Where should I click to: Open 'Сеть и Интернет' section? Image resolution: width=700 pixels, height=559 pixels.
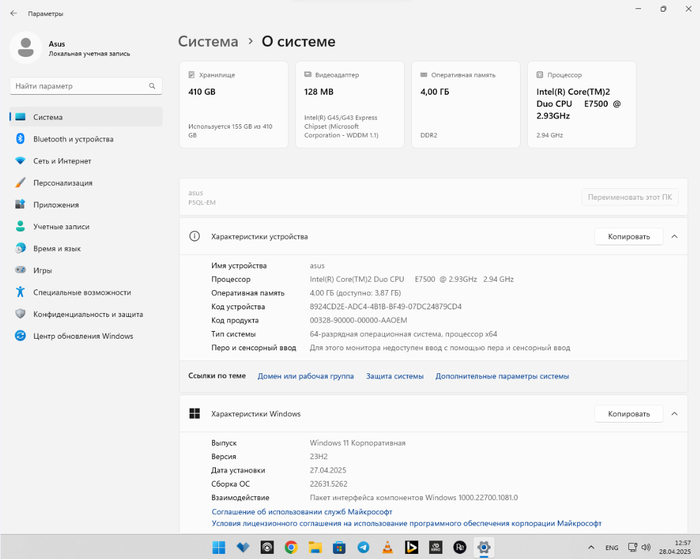click(x=86, y=161)
